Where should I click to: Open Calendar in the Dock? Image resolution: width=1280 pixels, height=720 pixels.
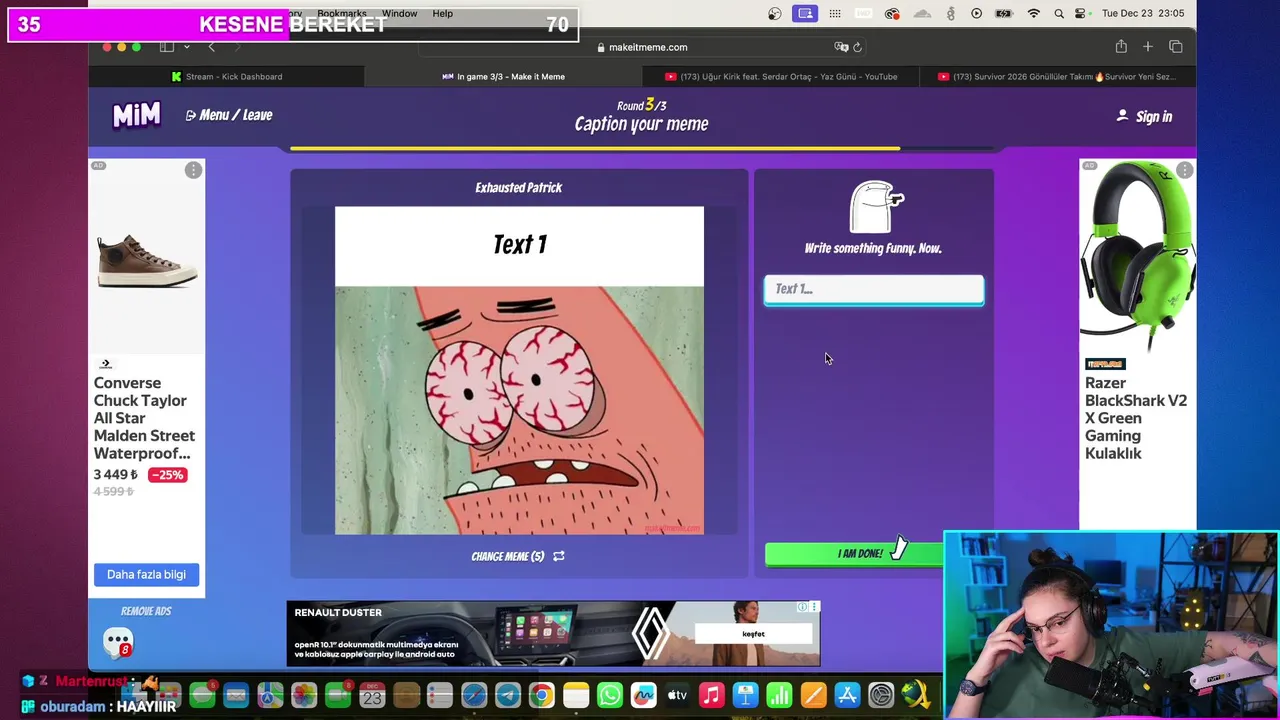coord(372,695)
